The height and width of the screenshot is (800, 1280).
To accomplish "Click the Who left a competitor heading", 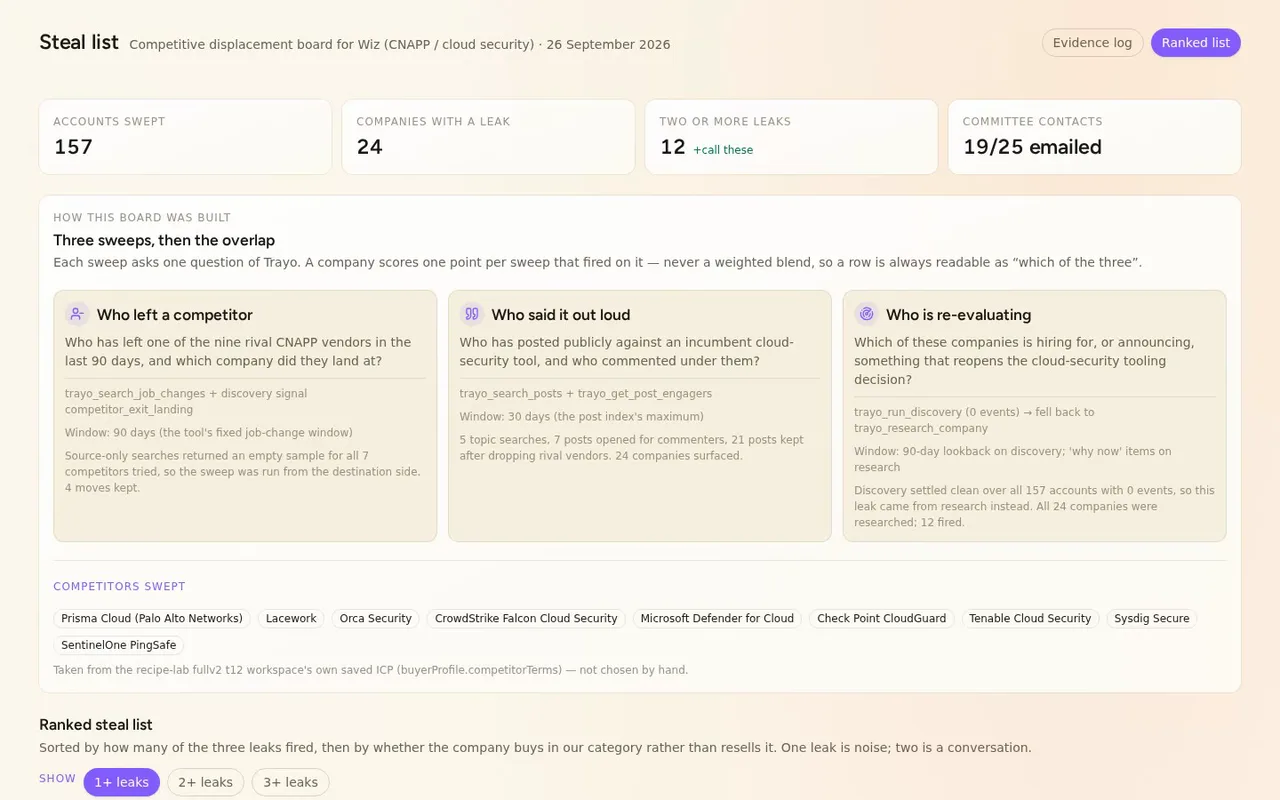I will coord(175,315).
